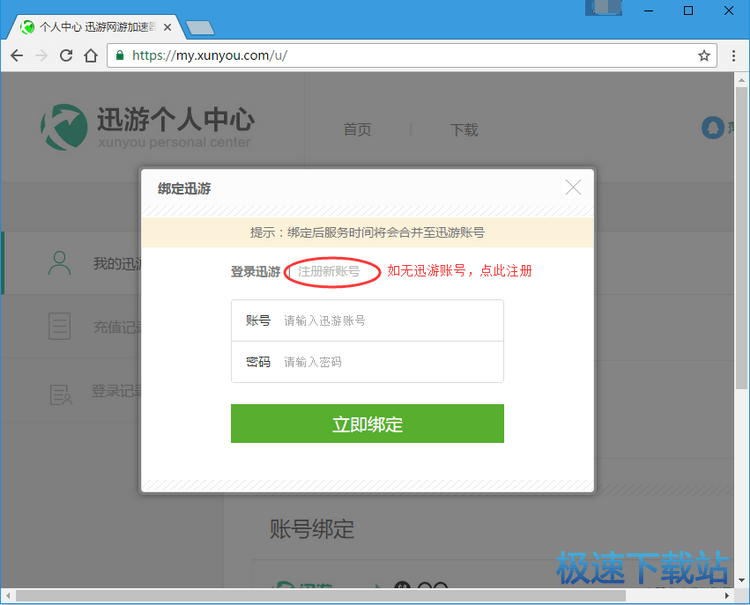
Task: Go to browser home page icon
Action: [91, 56]
